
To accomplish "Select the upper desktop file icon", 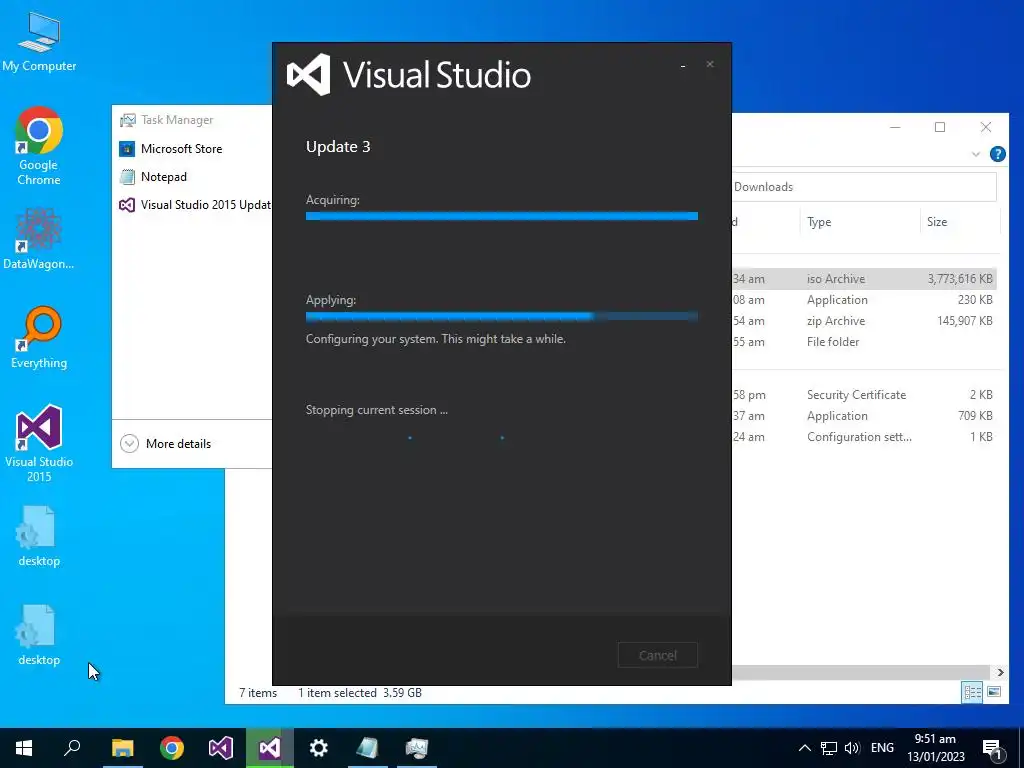I will (39, 536).
